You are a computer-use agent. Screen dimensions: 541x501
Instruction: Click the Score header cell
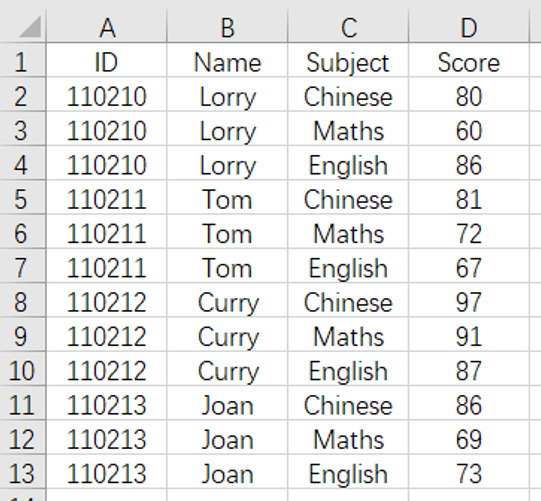point(469,60)
